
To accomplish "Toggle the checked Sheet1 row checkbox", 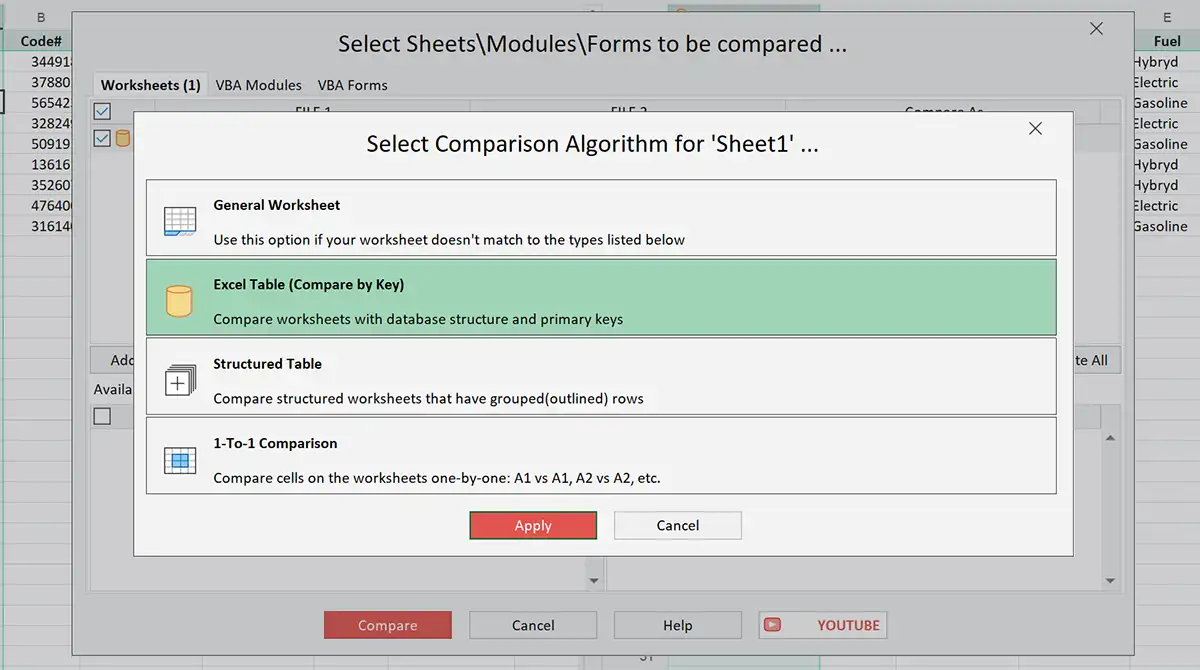I will point(101,138).
